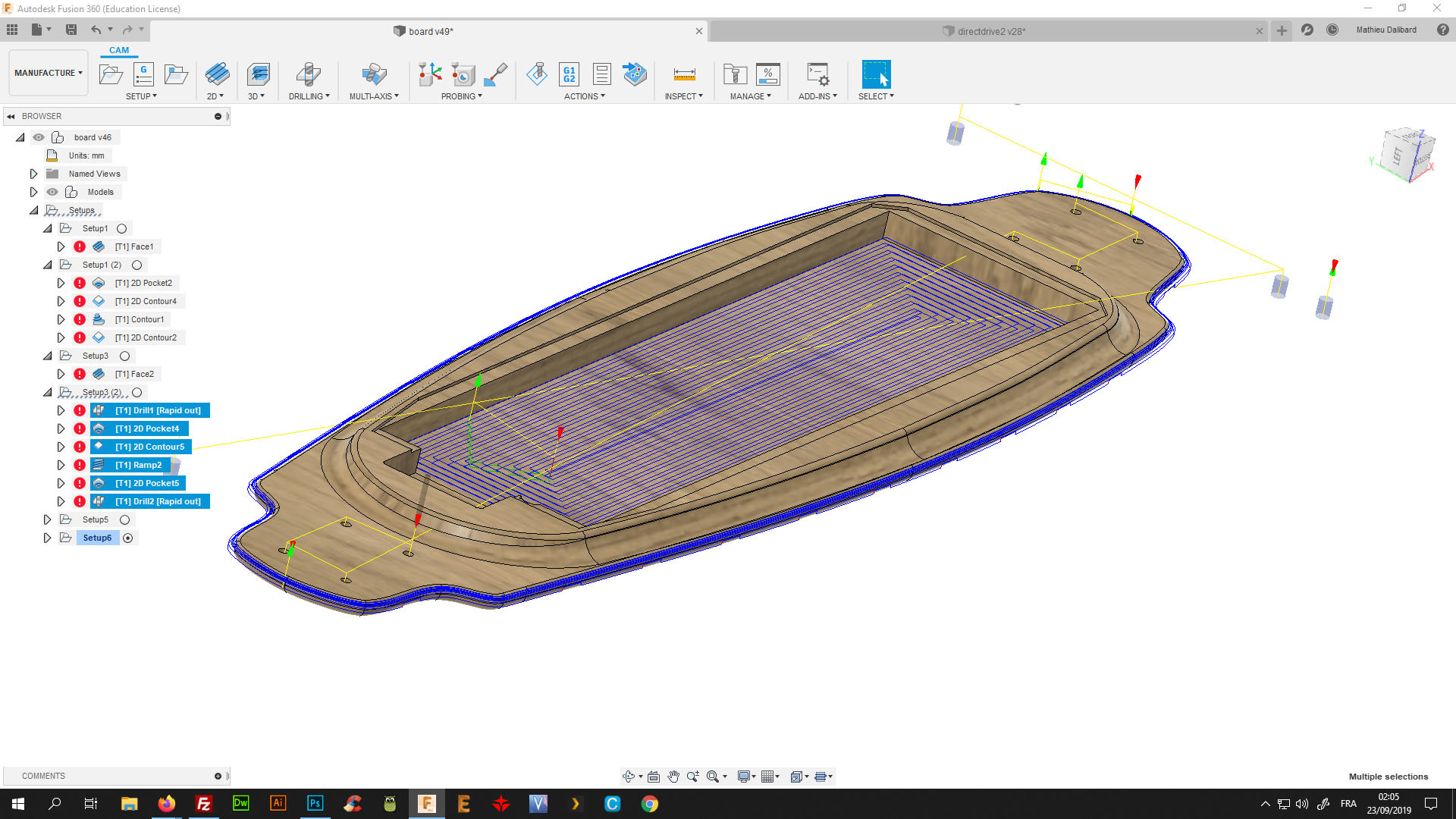Screen dimensions: 1456x819
Task: Activate the Setup5 radio button
Action: click(125, 519)
